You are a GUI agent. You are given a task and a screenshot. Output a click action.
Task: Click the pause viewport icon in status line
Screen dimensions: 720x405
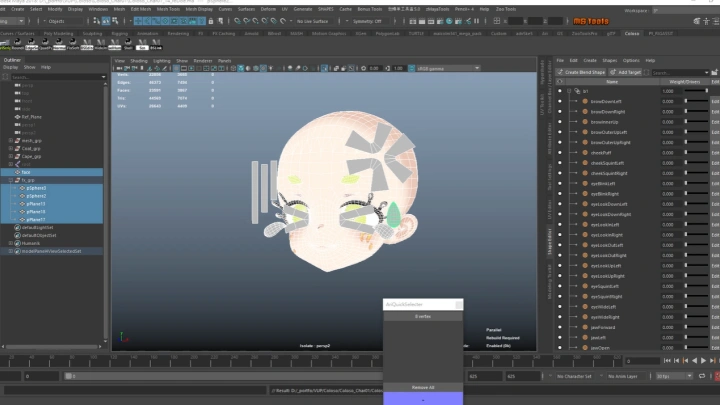click(477, 21)
